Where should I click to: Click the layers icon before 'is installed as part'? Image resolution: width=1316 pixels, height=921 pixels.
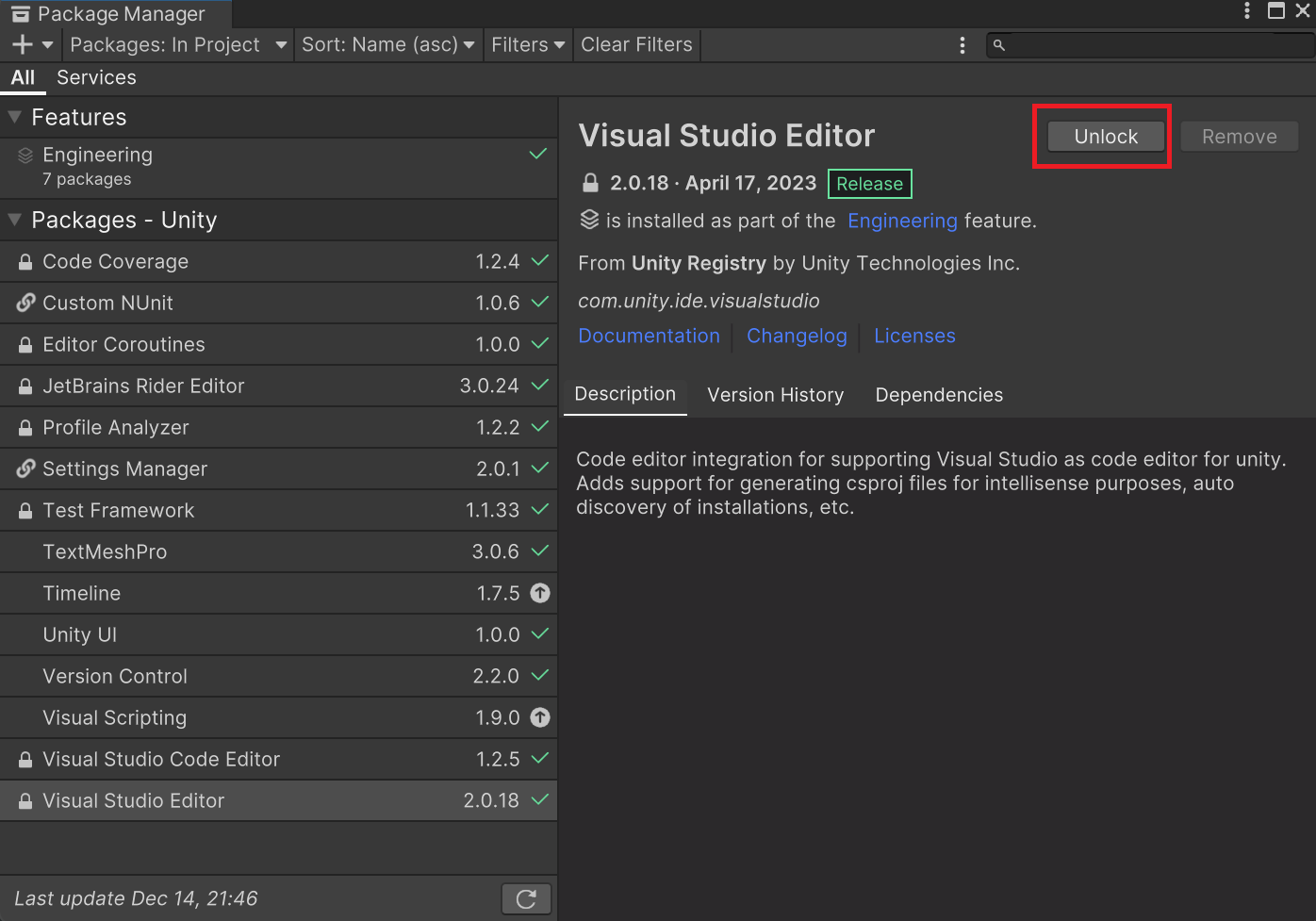(589, 220)
